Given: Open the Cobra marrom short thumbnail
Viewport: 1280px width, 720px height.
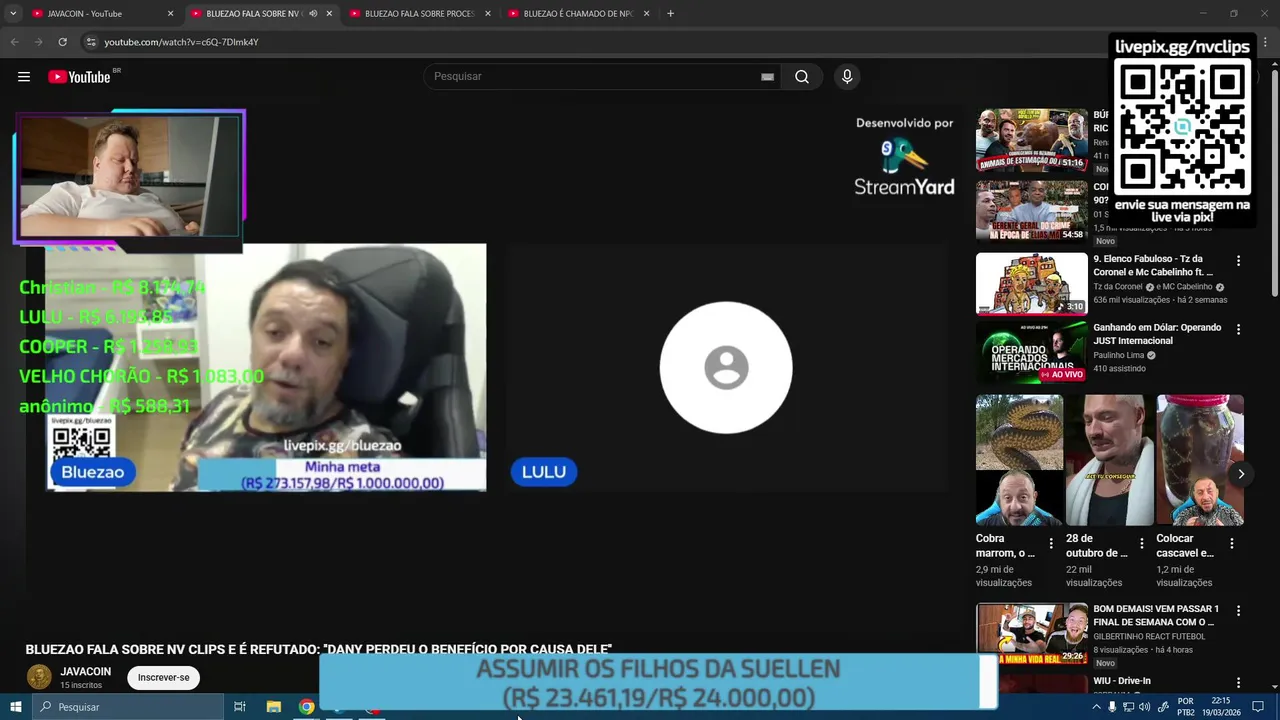Looking at the screenshot, I should click(1019, 460).
